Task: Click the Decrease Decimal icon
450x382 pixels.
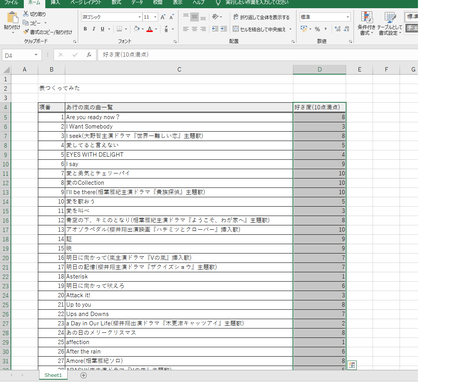Action: [x=346, y=29]
